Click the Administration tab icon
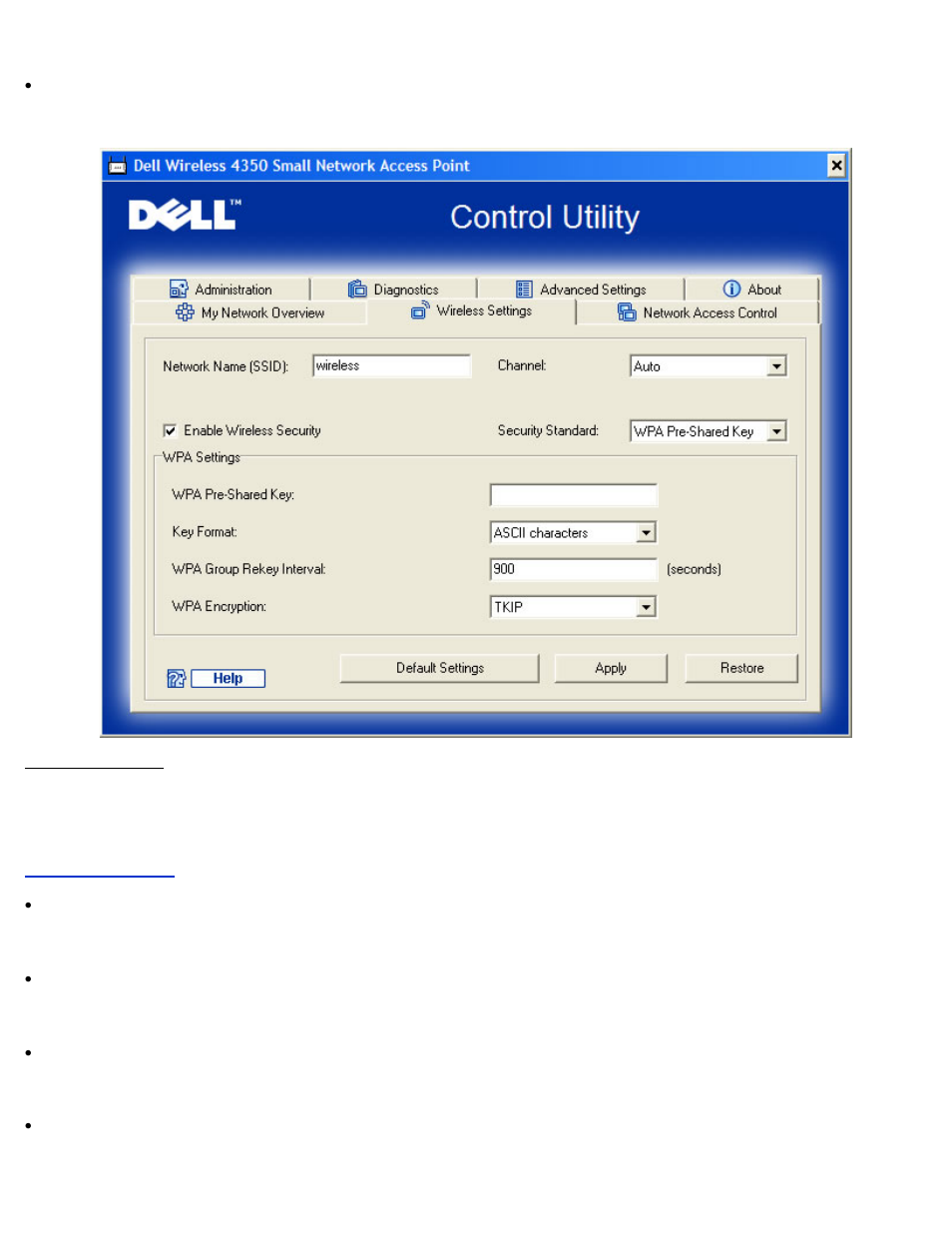 (179, 289)
